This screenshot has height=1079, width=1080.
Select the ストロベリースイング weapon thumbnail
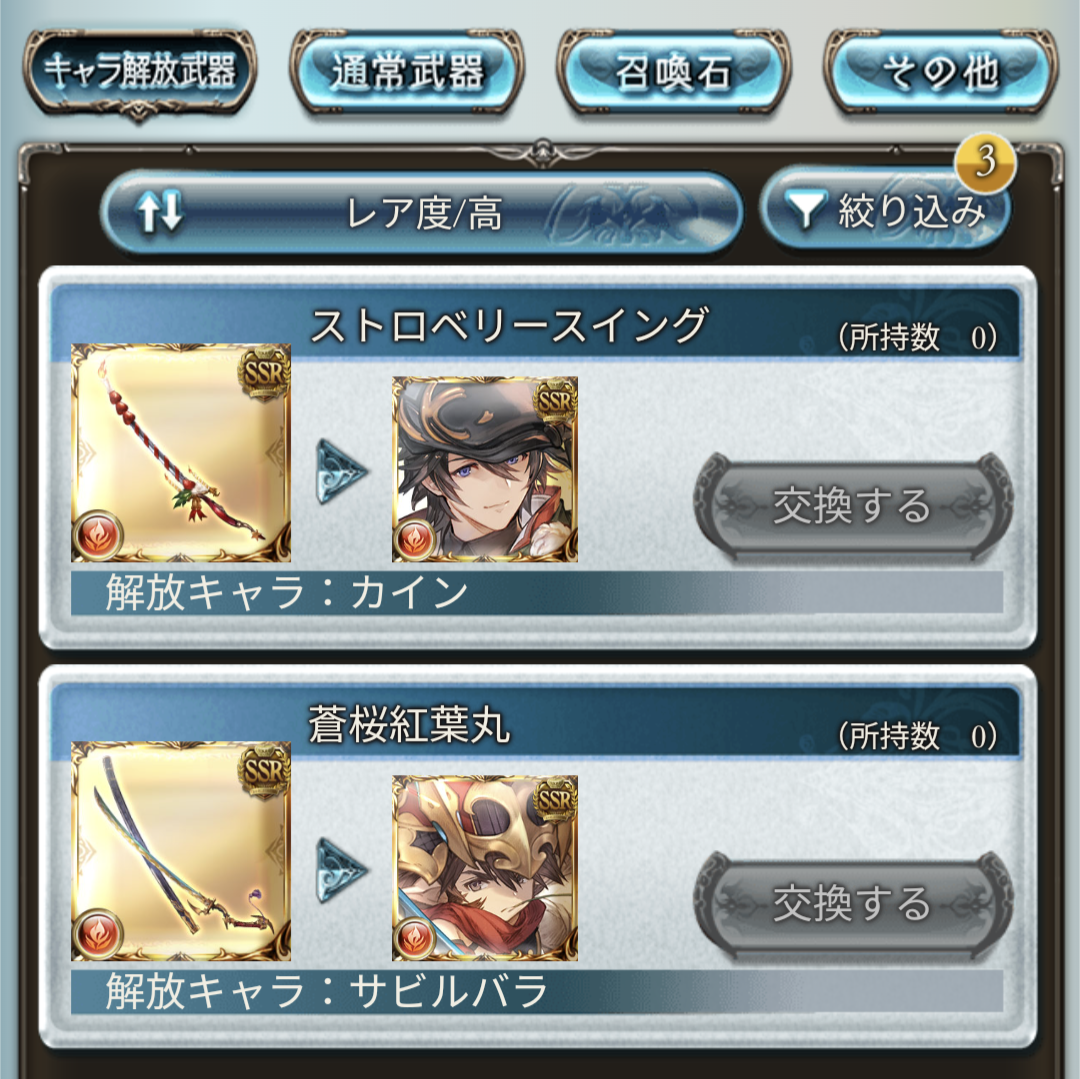coord(181,453)
